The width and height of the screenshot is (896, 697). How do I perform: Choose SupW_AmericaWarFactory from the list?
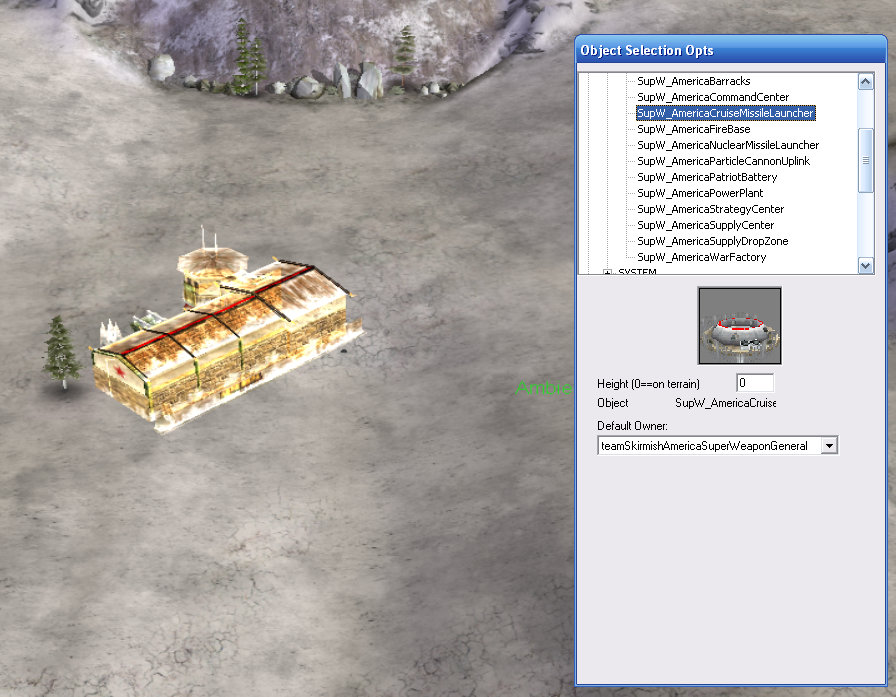click(701, 257)
